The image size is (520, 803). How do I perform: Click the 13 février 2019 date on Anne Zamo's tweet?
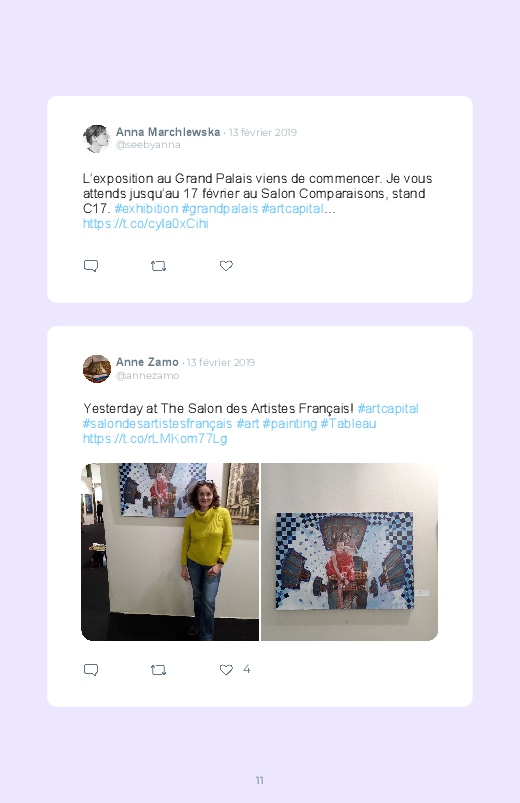tap(221, 363)
